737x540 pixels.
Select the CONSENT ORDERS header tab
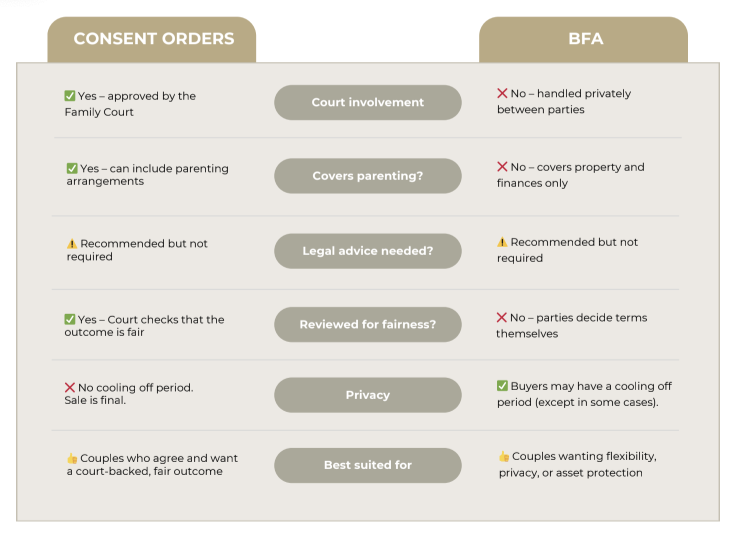pos(153,40)
